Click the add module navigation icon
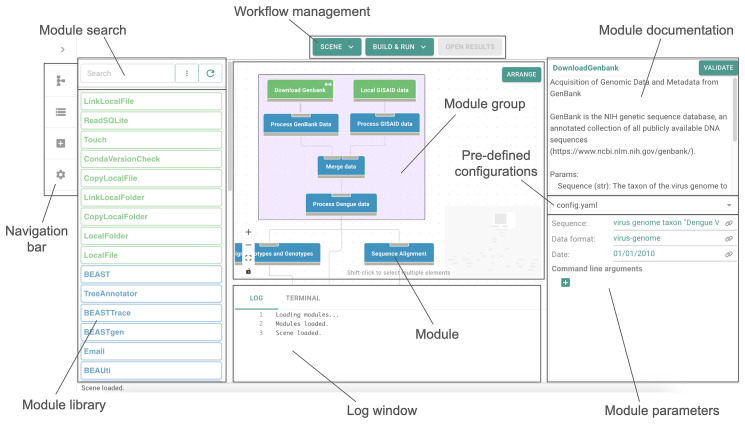Screen dimensions: 745x424 point(61,143)
